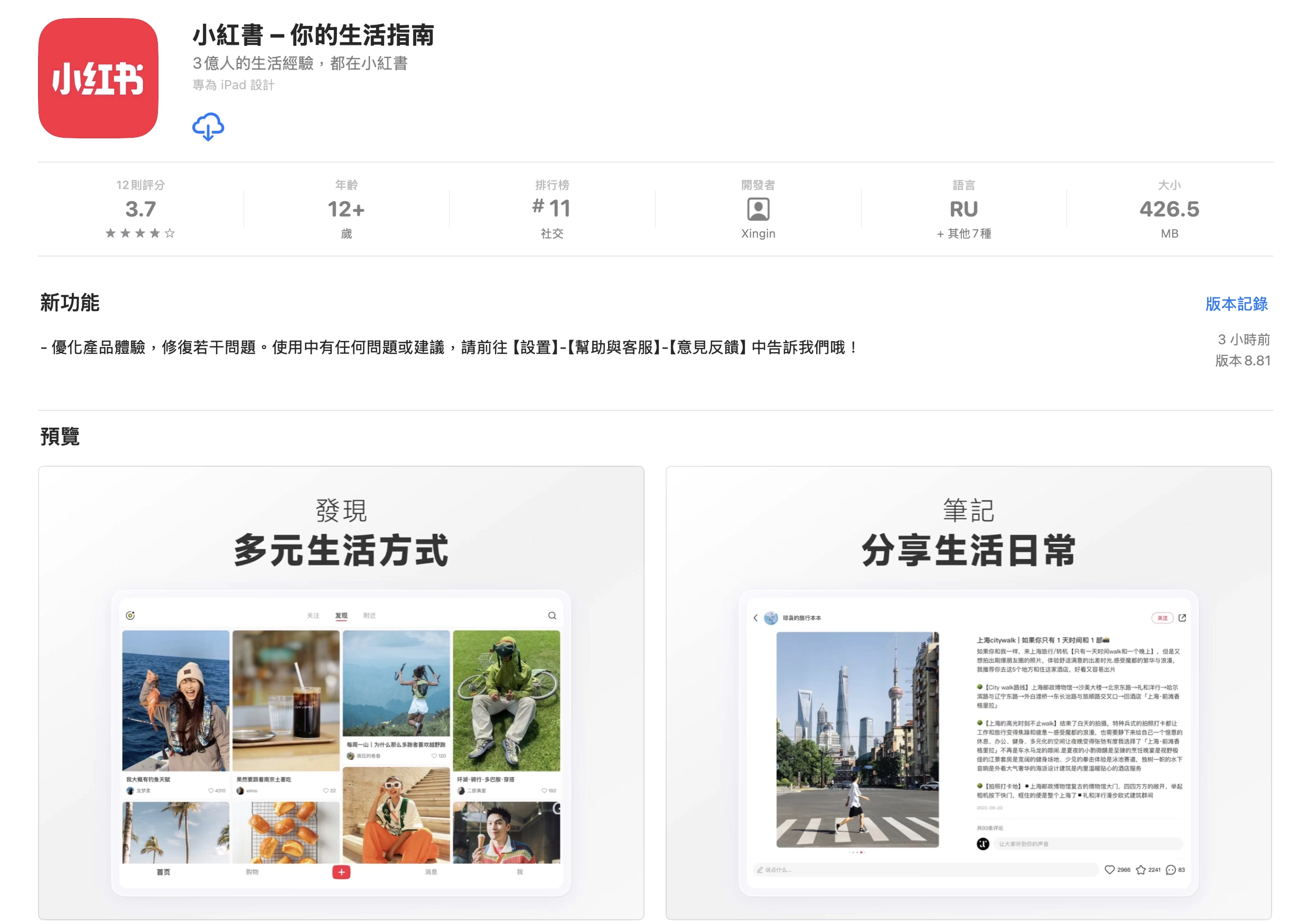Open the Xingin developer name
Screen dimensions: 1308x924
tap(758, 233)
